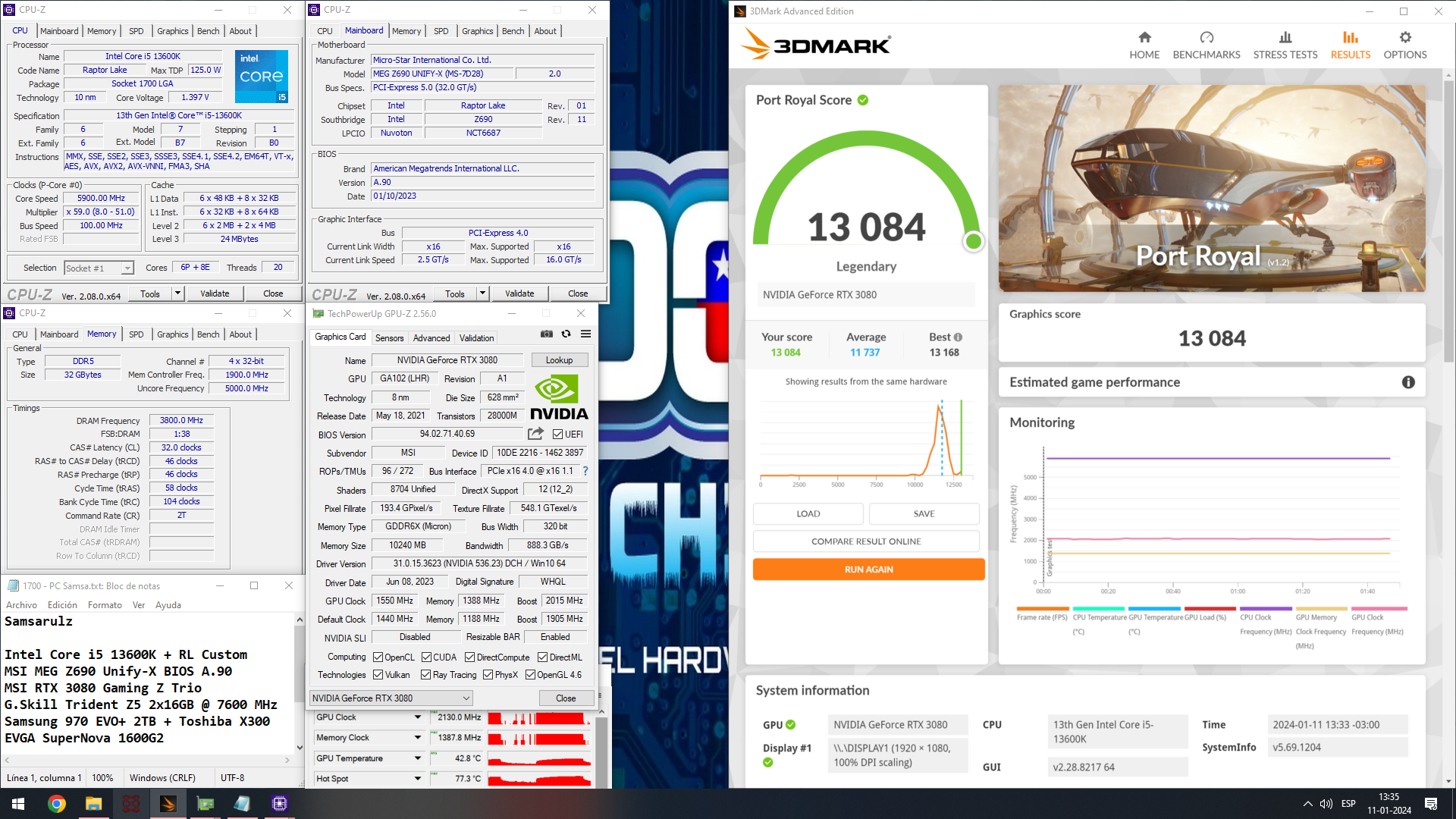Click COMPARE RESULT ONLINE
The width and height of the screenshot is (1456, 819).
point(866,541)
